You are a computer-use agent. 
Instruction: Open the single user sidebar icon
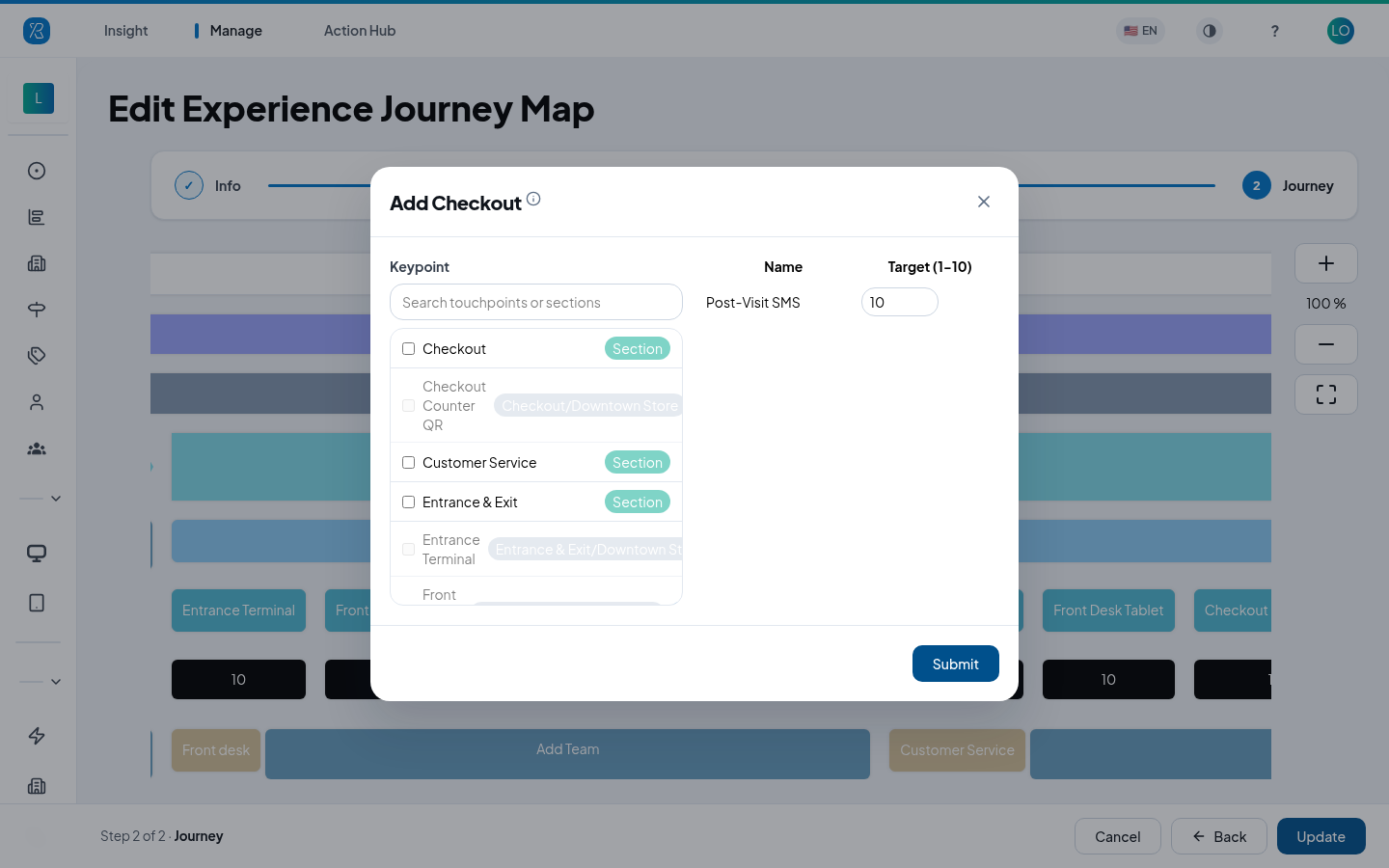(x=37, y=402)
